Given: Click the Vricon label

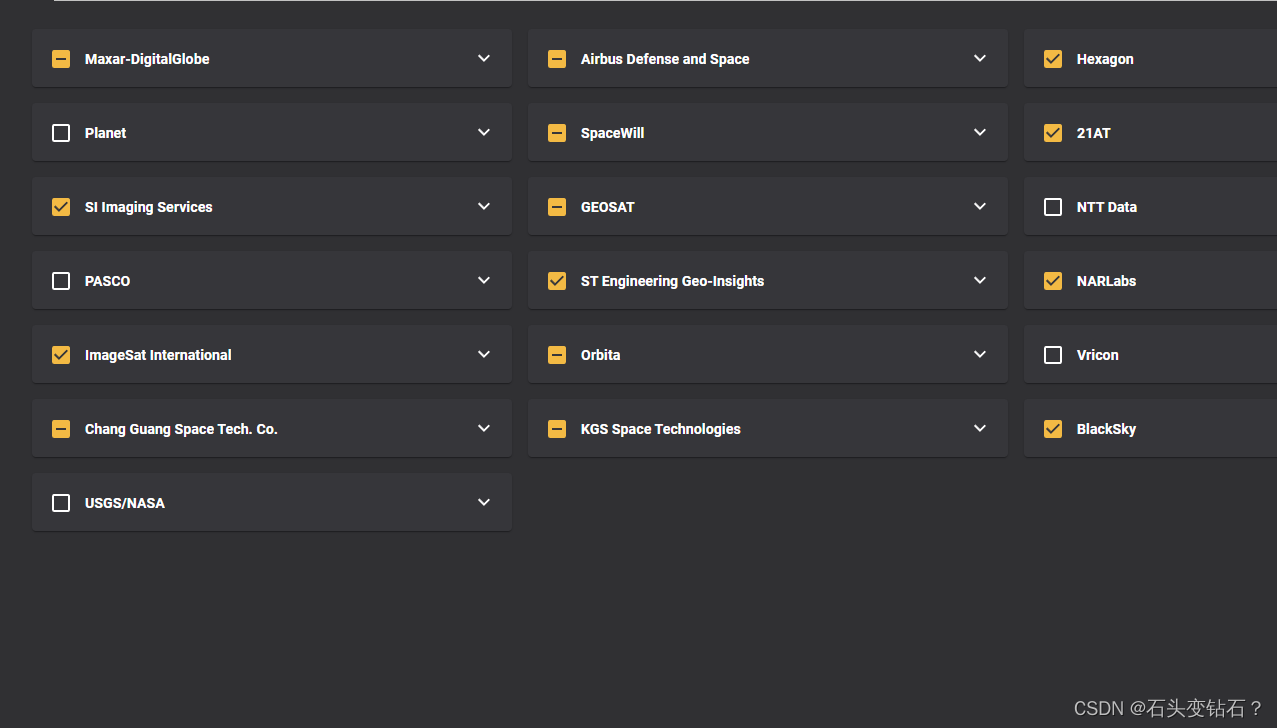Looking at the screenshot, I should pos(1098,355).
